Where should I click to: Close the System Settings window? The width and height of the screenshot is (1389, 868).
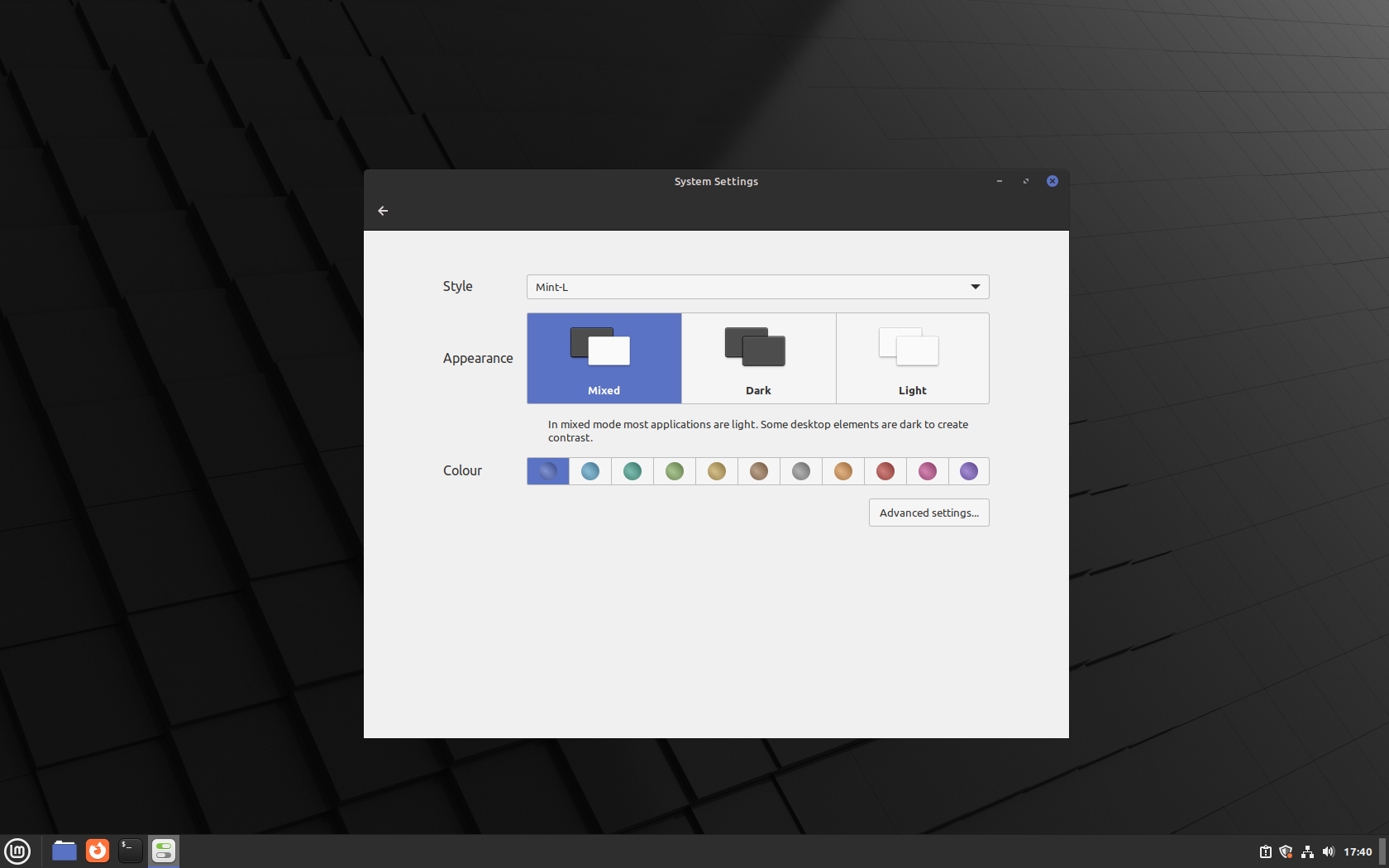(1052, 181)
